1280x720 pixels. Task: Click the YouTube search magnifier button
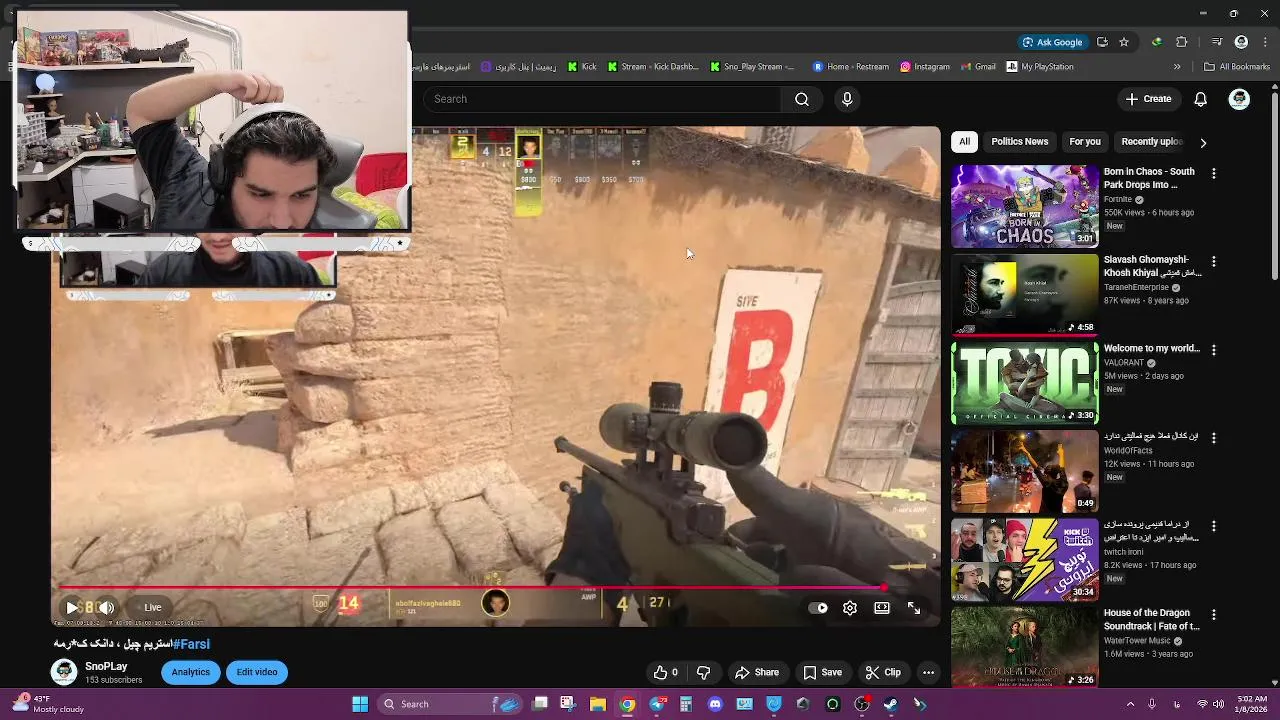click(x=801, y=99)
